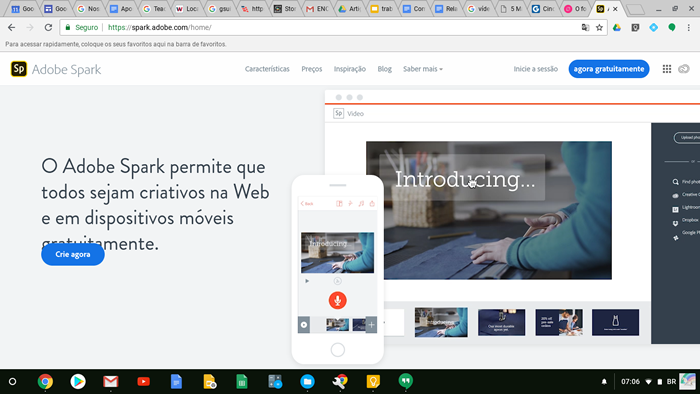
Task: Reload the page with refresh icon
Action: pos(48,28)
